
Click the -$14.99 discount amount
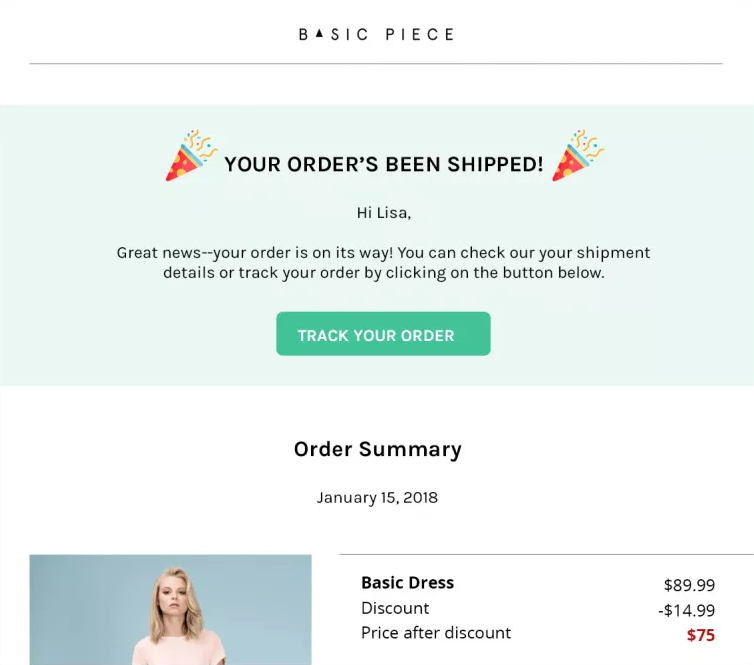[x=686, y=610]
